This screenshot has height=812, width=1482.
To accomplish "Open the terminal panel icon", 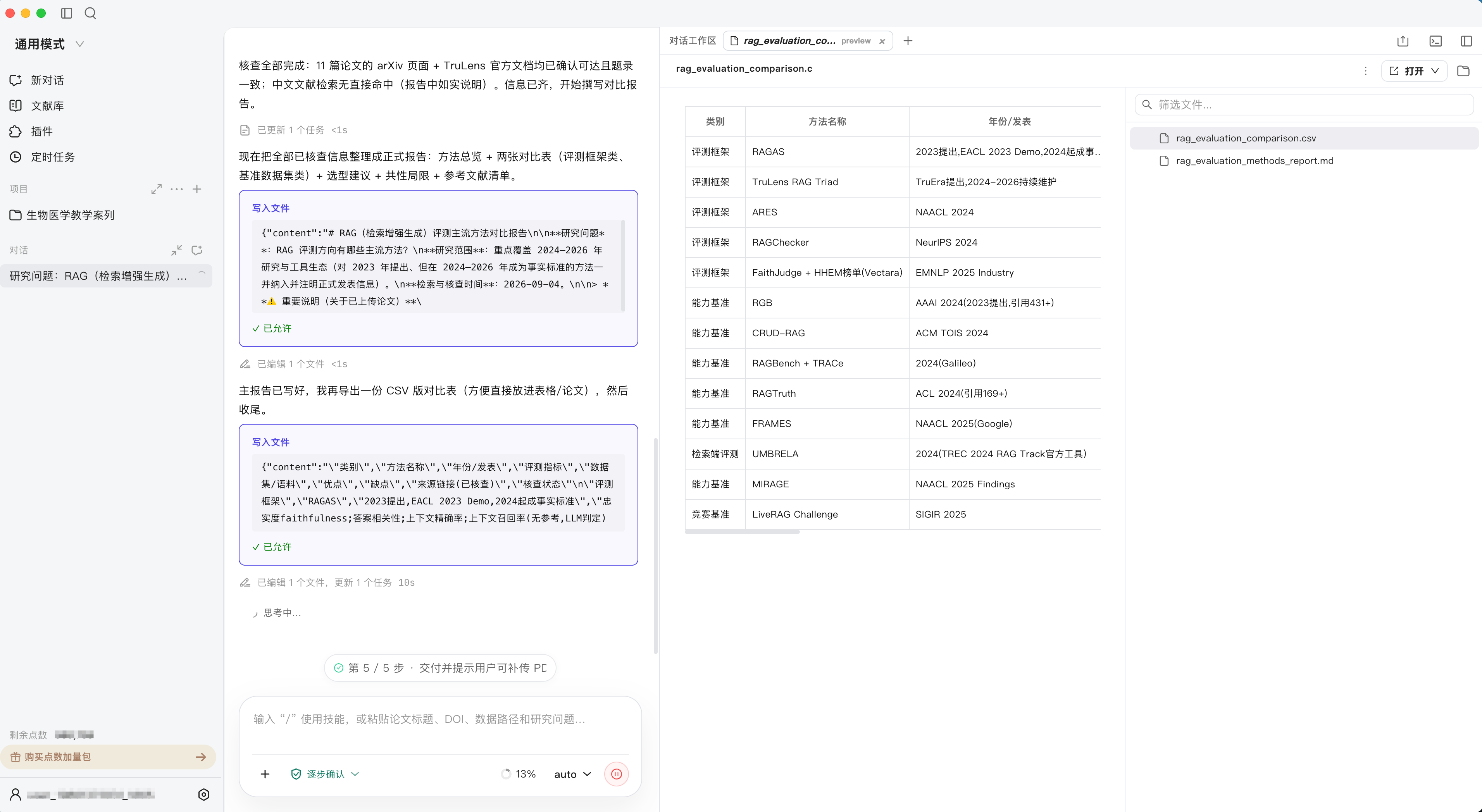I will click(1435, 41).
